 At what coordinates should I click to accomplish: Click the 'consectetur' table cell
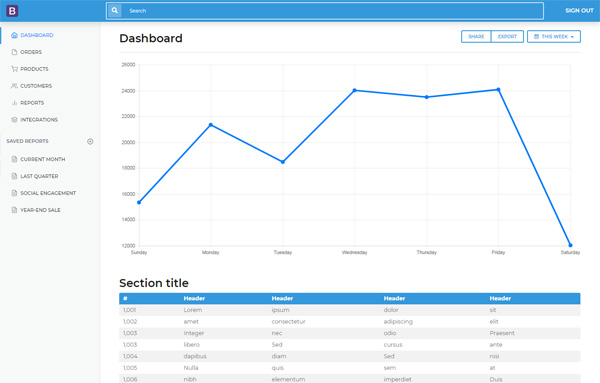(x=289, y=321)
